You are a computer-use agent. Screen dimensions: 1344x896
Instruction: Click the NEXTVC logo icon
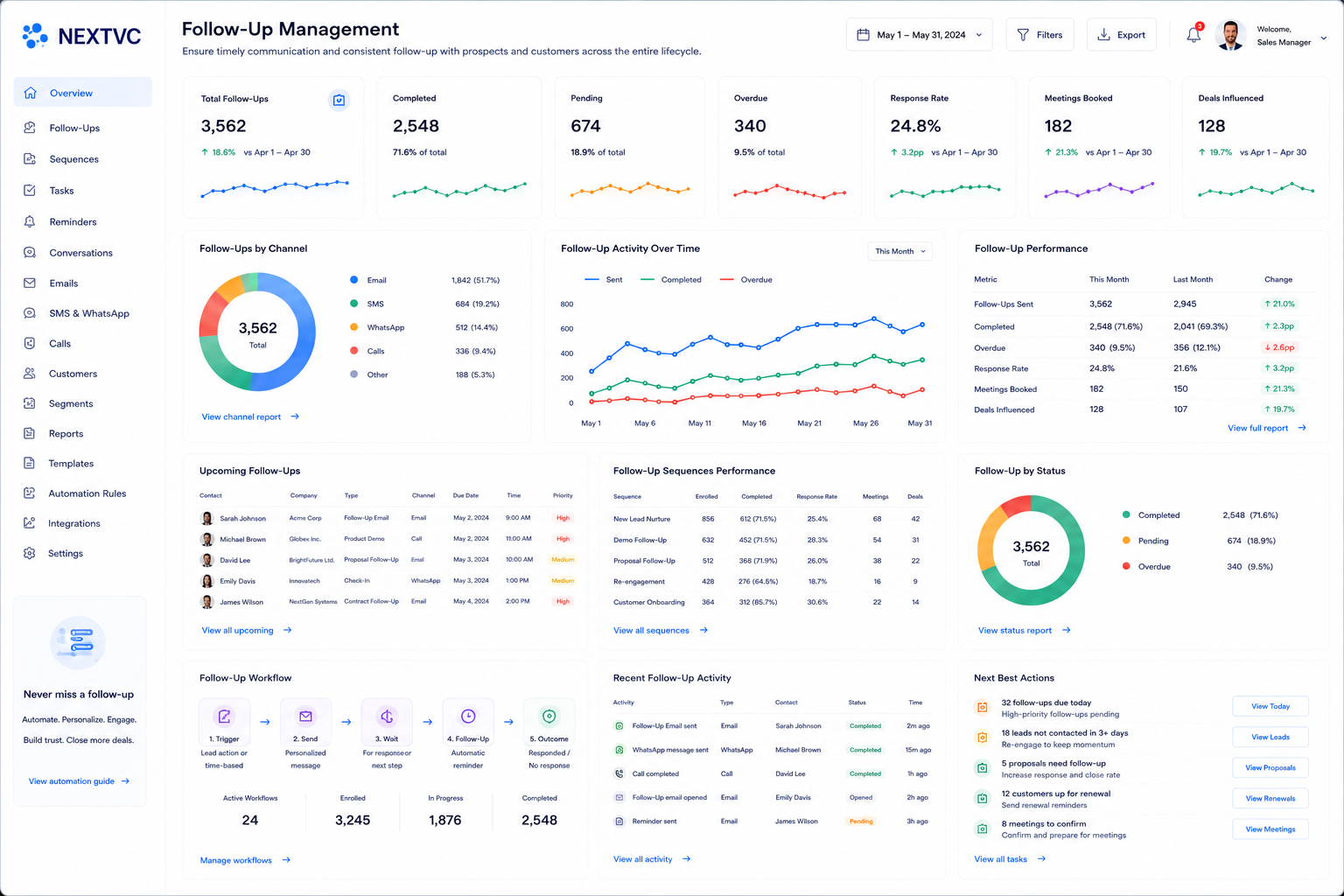pos(35,36)
